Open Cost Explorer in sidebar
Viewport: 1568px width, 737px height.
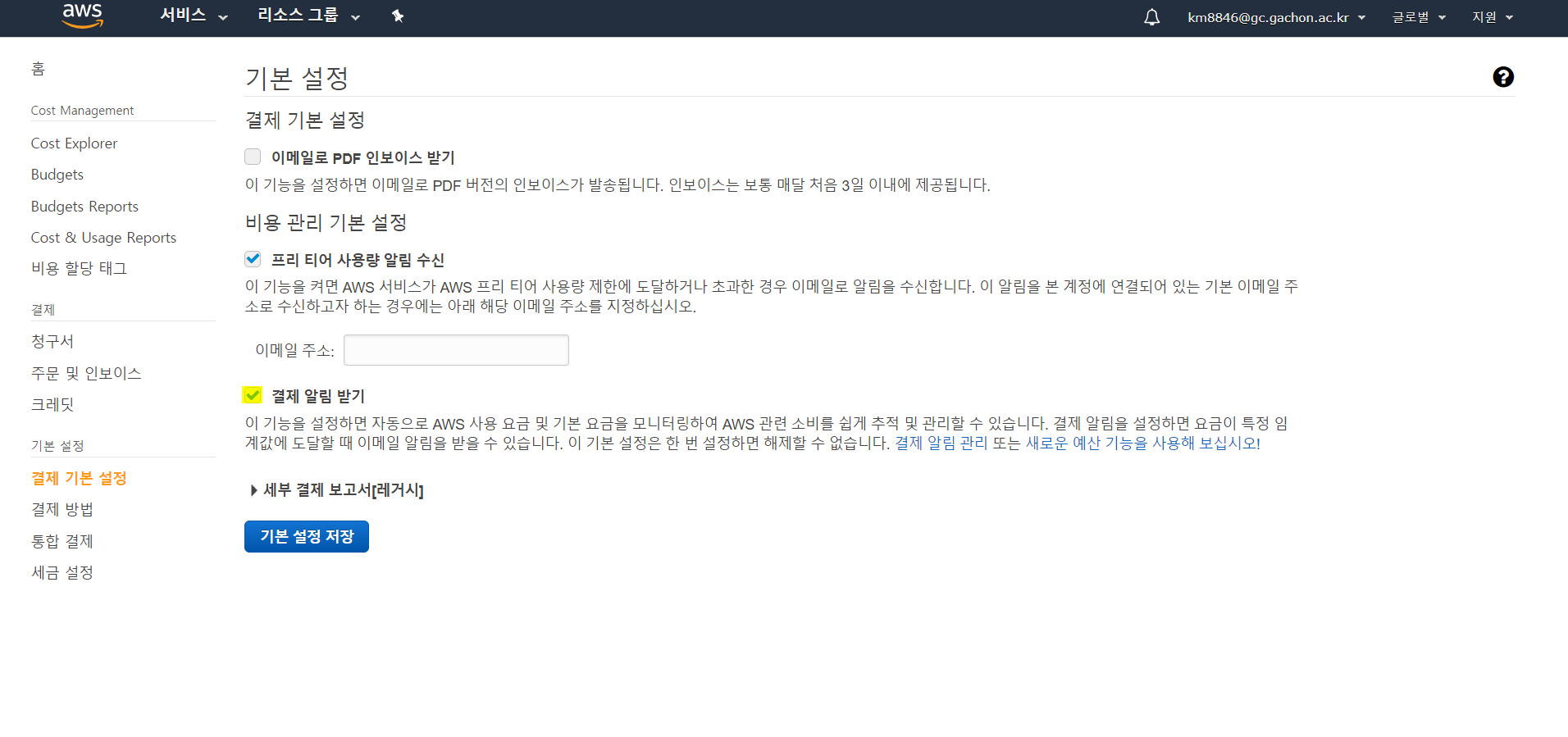[74, 143]
